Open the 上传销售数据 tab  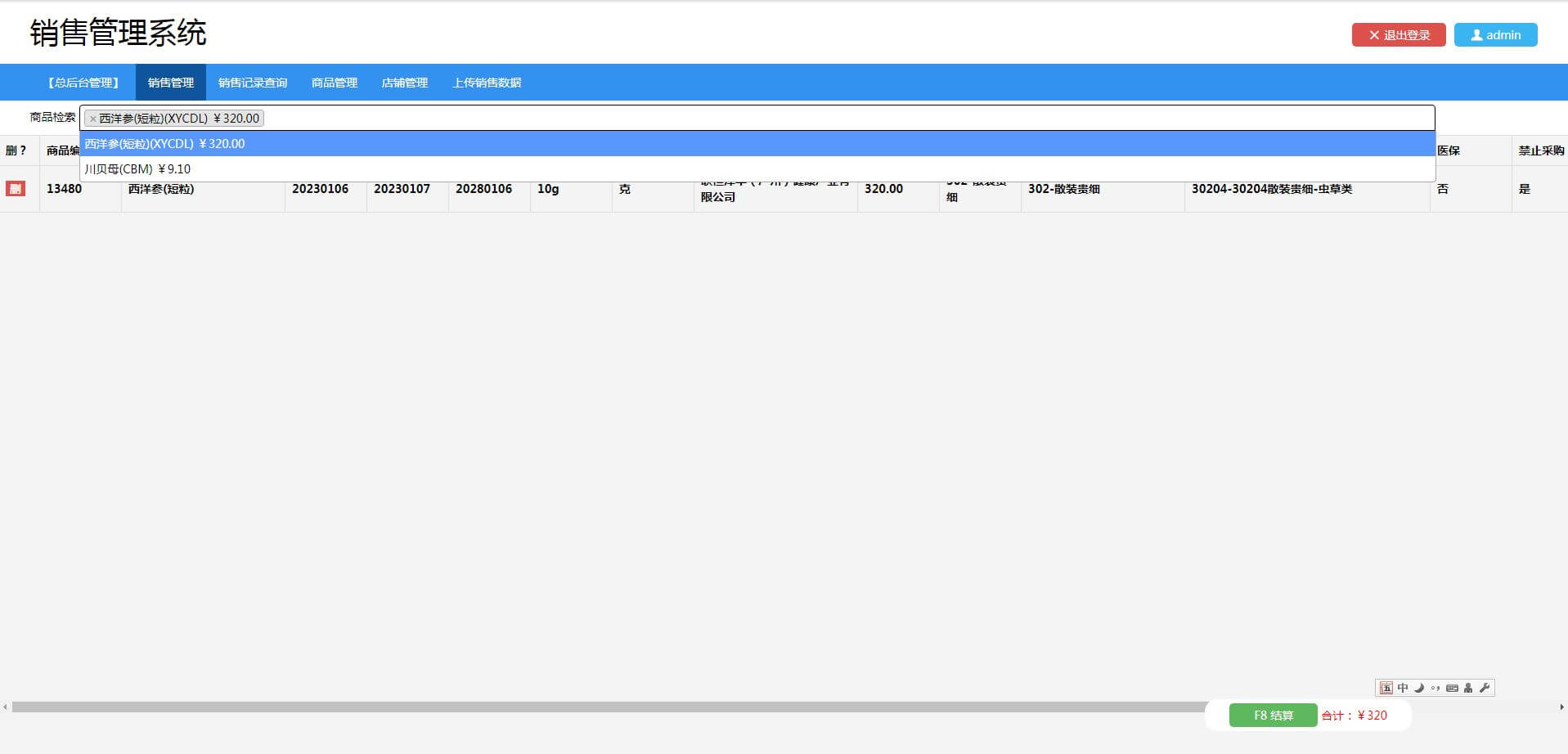(x=487, y=83)
